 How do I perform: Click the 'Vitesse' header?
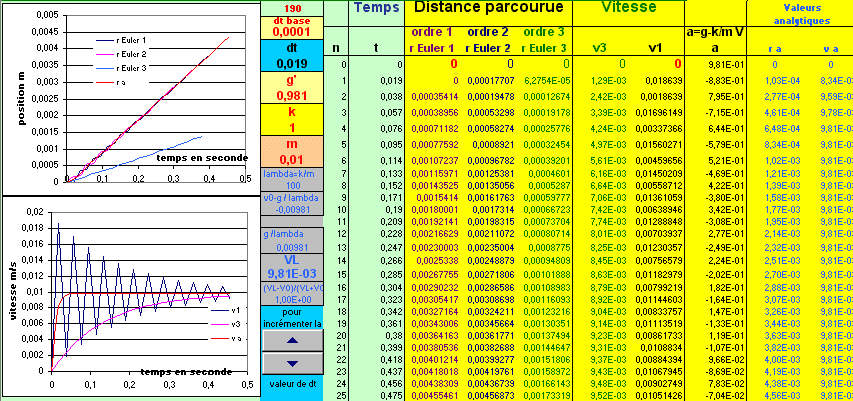(628, 7)
